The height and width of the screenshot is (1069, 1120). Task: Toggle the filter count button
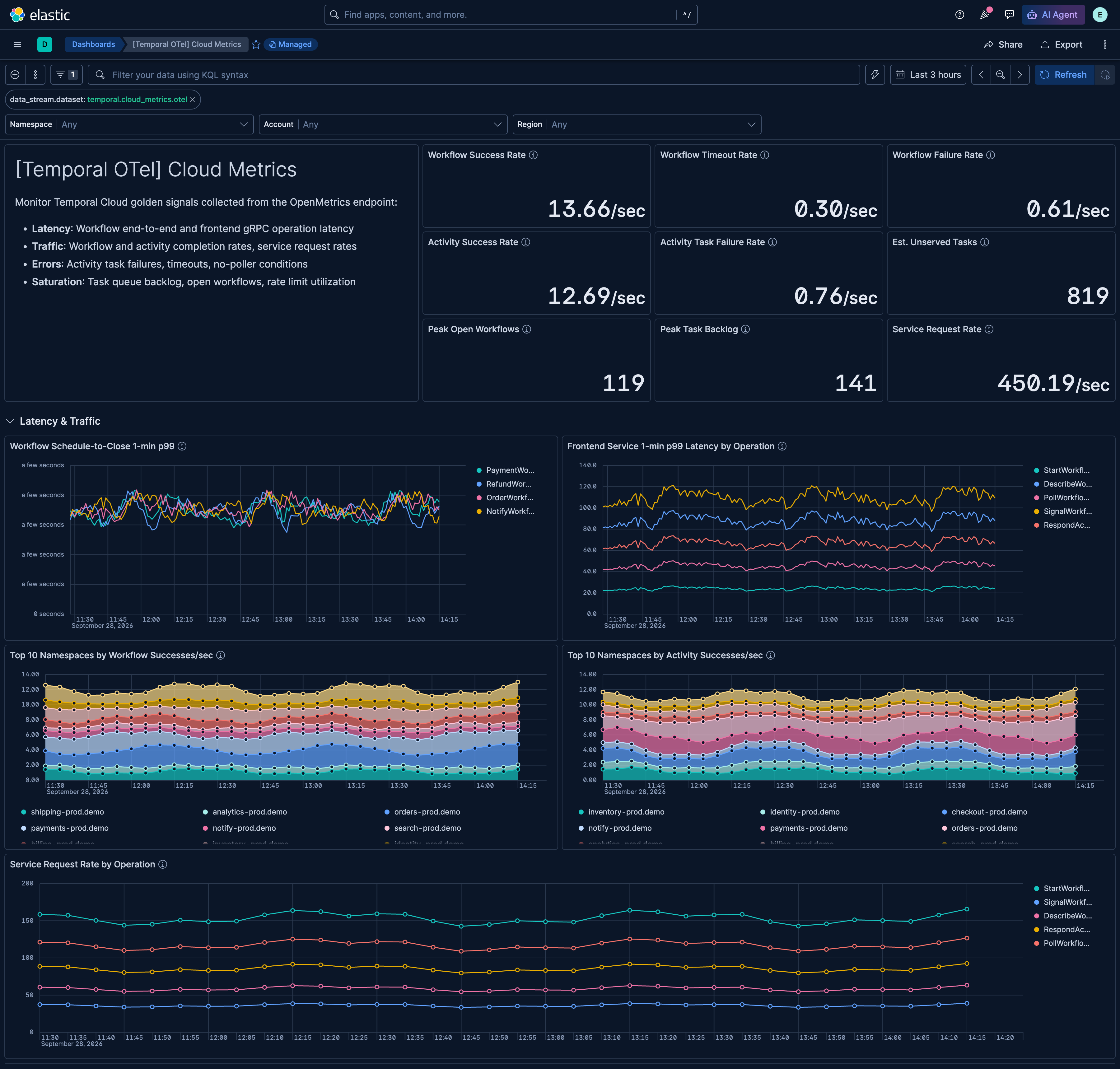coord(67,75)
